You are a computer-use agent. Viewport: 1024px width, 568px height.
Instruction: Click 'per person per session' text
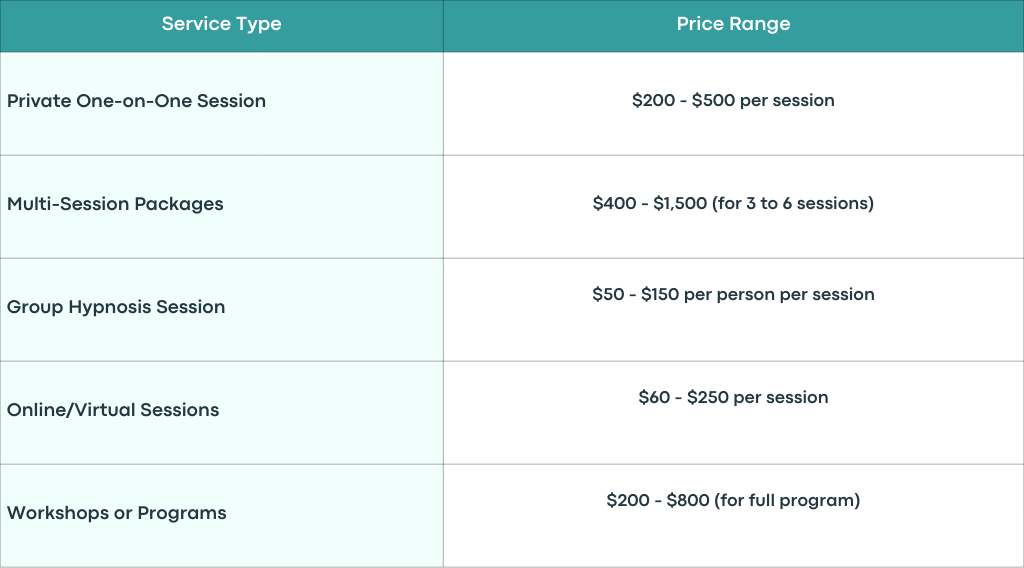pos(779,295)
